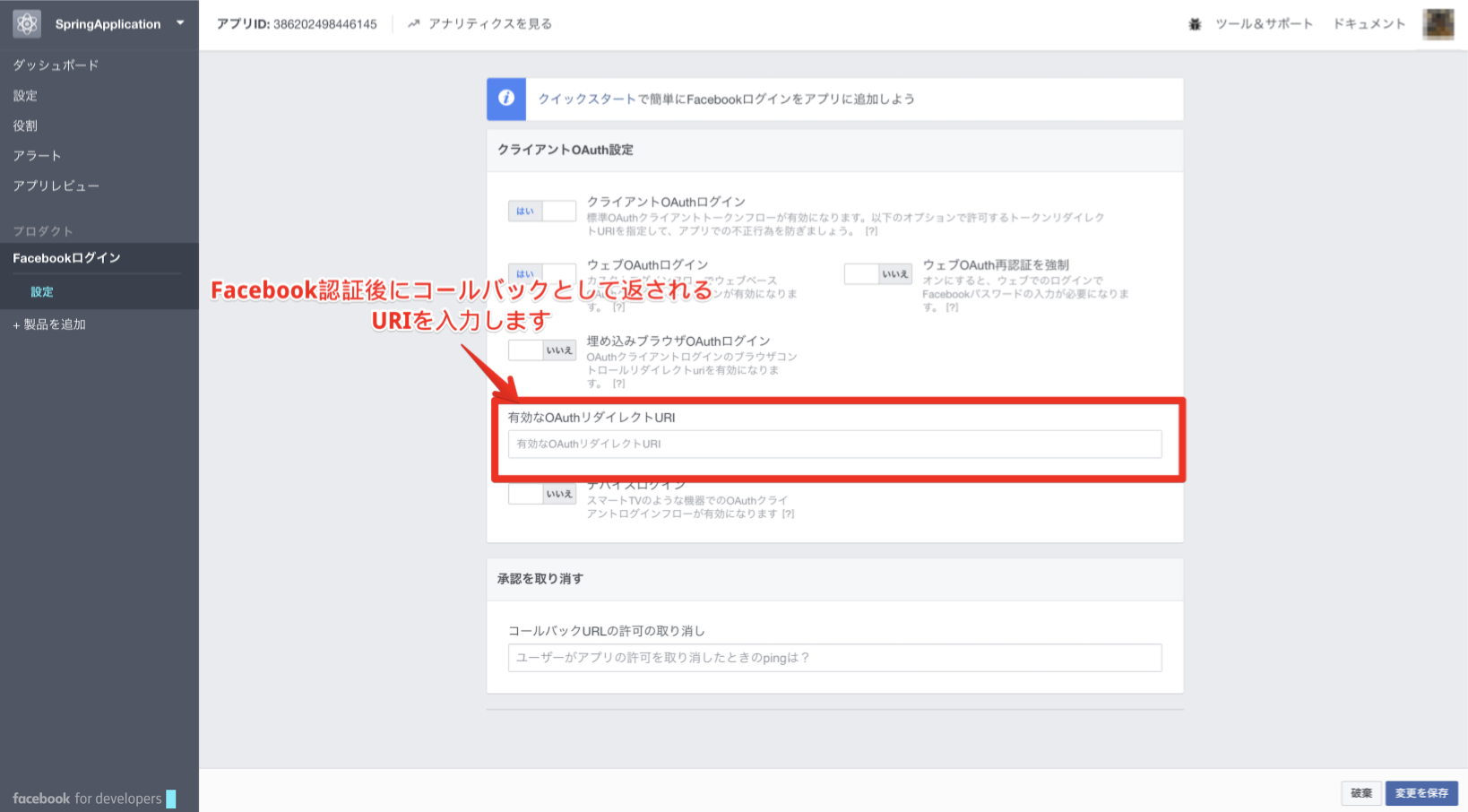Open the SpringApplication app switcher dropdown arrow
1468x812 pixels.
[x=180, y=23]
